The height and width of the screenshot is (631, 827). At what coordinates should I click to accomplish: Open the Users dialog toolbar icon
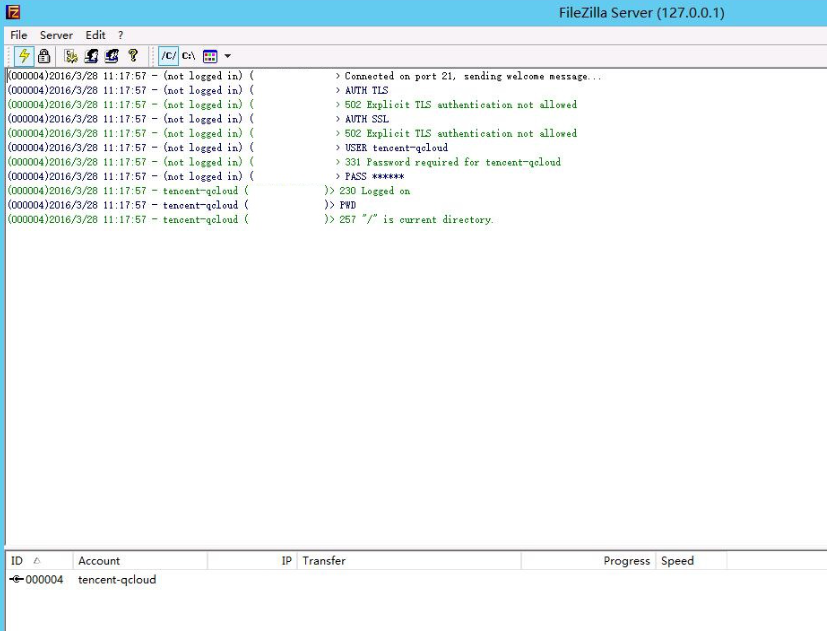(91, 56)
